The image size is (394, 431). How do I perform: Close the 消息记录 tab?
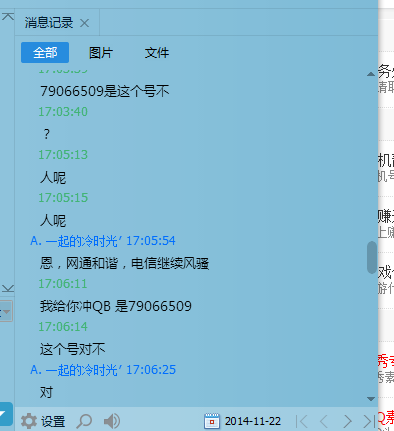(85, 23)
